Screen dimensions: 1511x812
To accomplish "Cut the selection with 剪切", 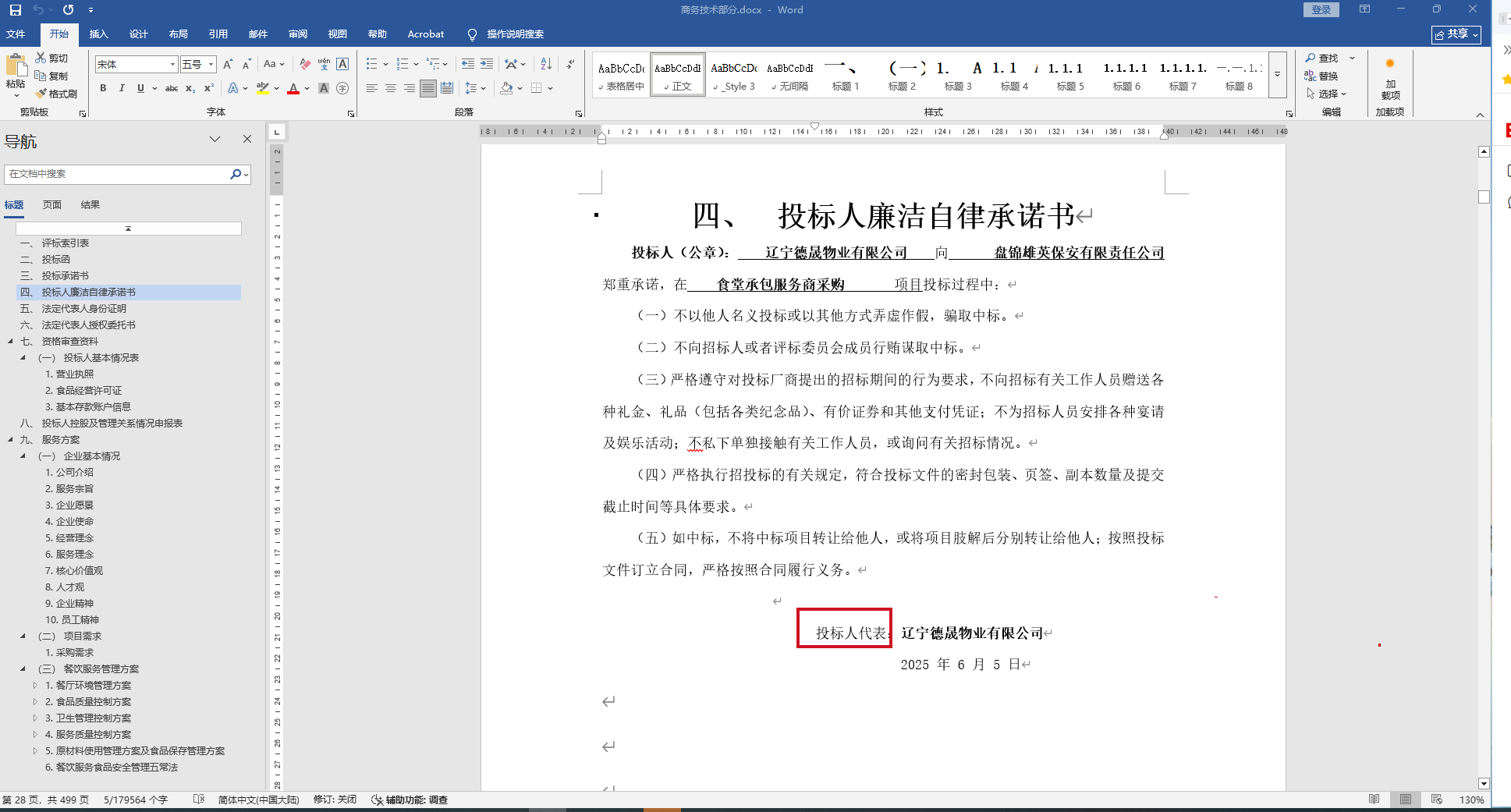I will click(x=52, y=58).
